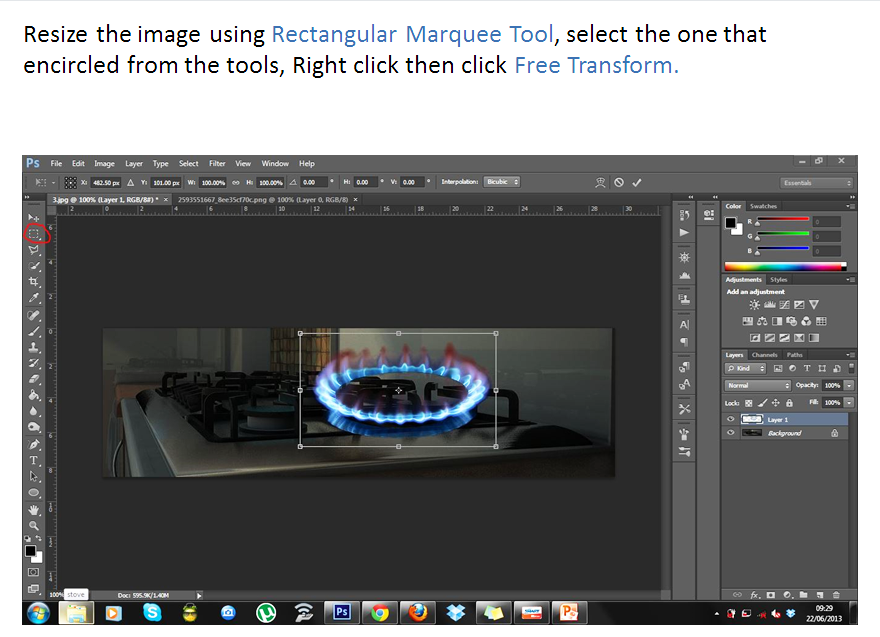Viewport: 880px width, 637px height.
Task: Open the Filter menu
Action: coord(217,163)
